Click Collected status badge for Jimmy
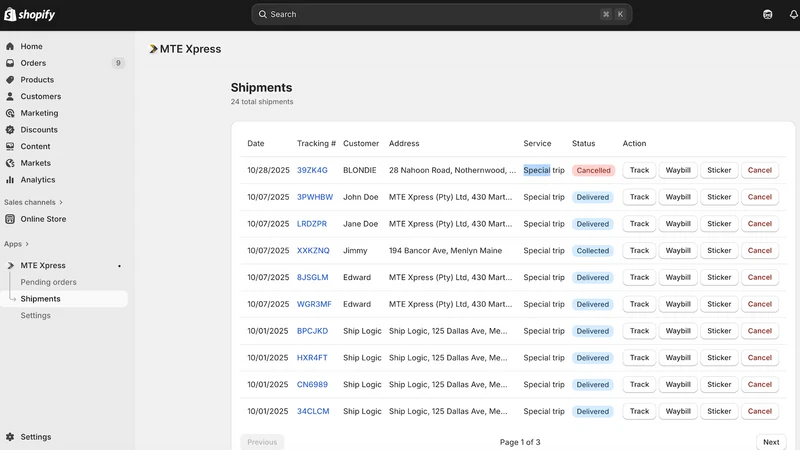The width and height of the screenshot is (800, 450). [x=593, y=251]
